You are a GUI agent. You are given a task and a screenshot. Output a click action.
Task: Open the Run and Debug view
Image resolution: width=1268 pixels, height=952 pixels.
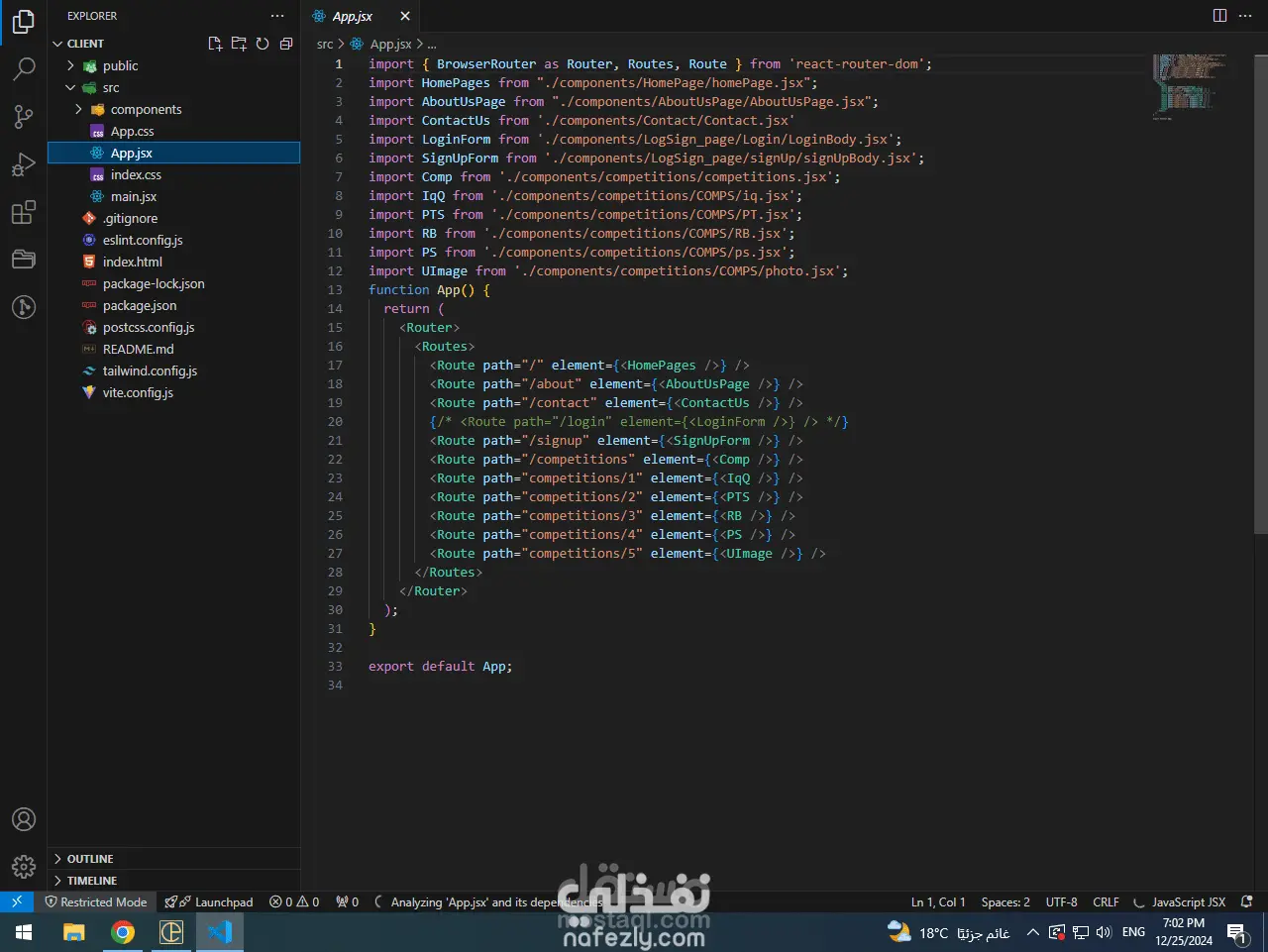click(24, 164)
